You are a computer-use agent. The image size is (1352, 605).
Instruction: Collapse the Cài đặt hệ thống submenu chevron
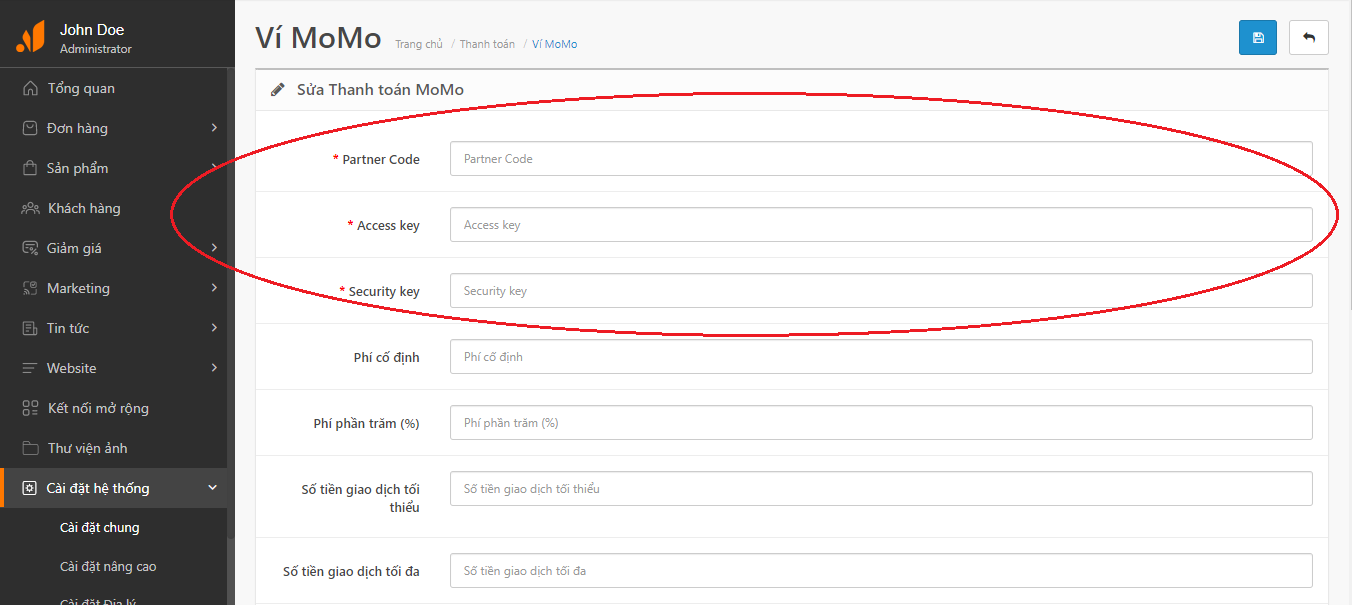(x=212, y=488)
